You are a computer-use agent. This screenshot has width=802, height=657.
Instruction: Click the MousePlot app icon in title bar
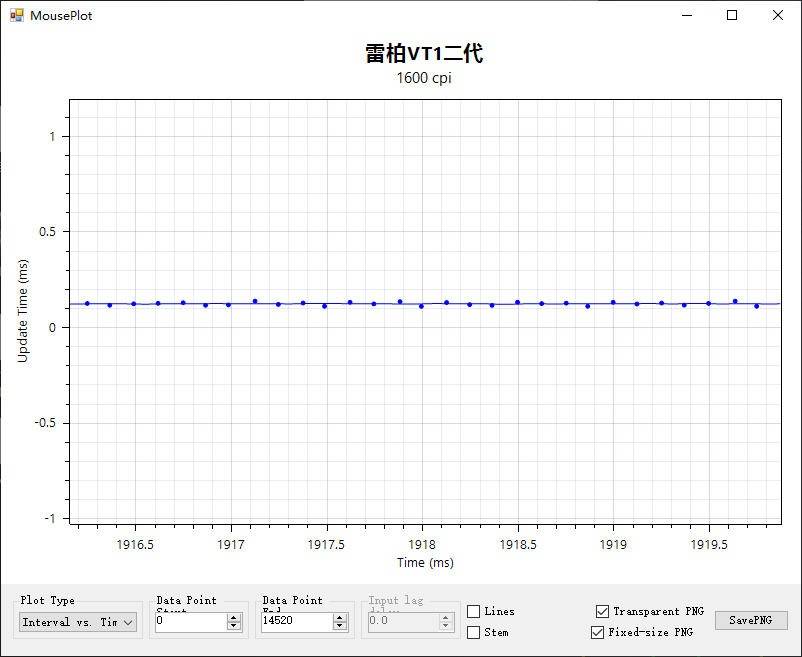[x=16, y=15]
